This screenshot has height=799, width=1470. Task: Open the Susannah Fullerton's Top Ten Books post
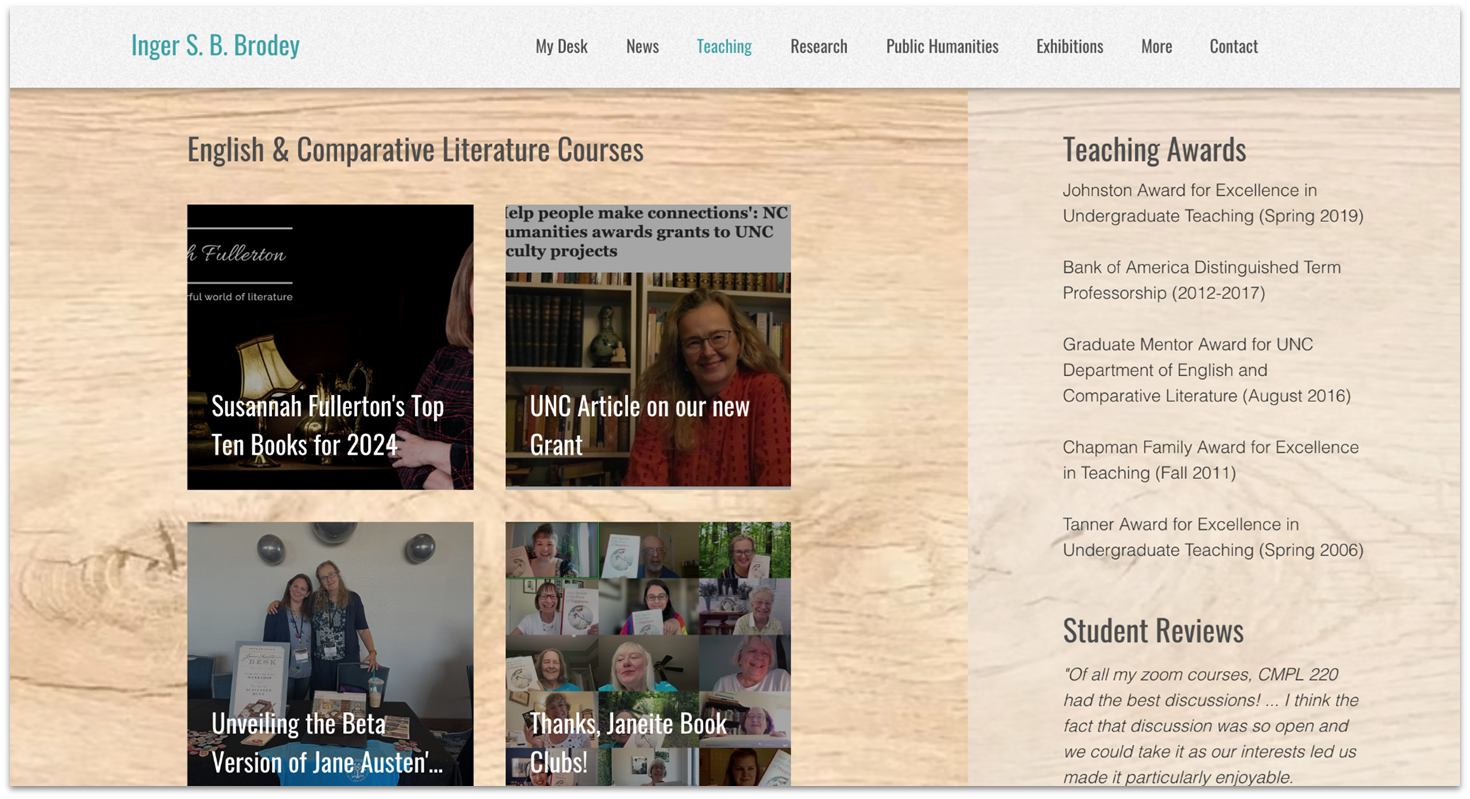coord(330,348)
